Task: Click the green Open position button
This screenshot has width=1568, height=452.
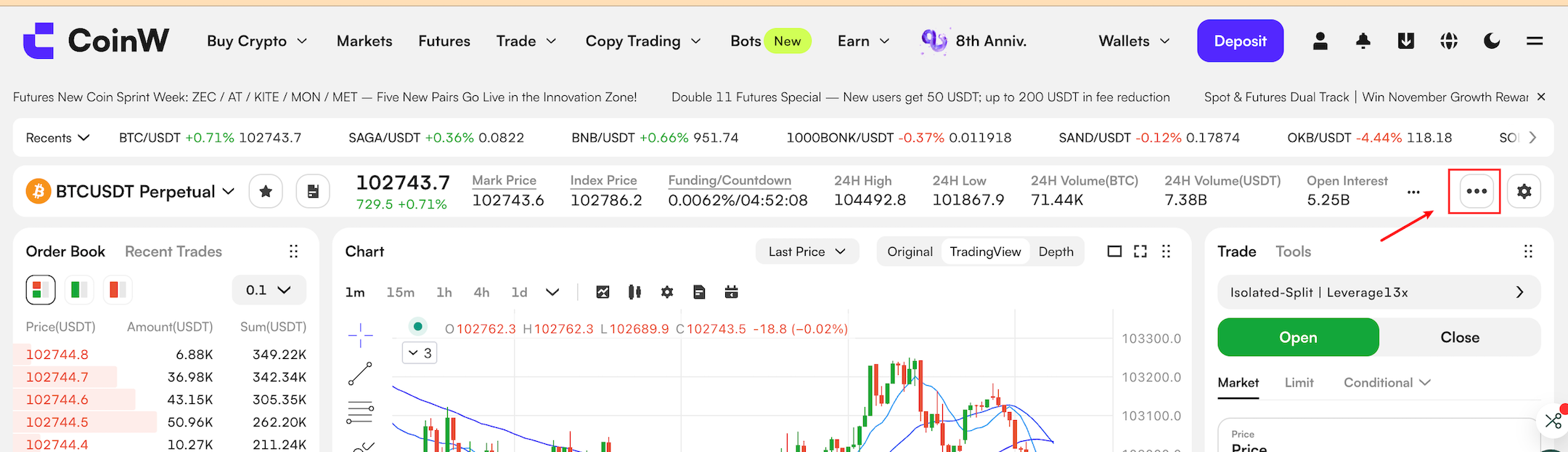Action: point(1298,337)
